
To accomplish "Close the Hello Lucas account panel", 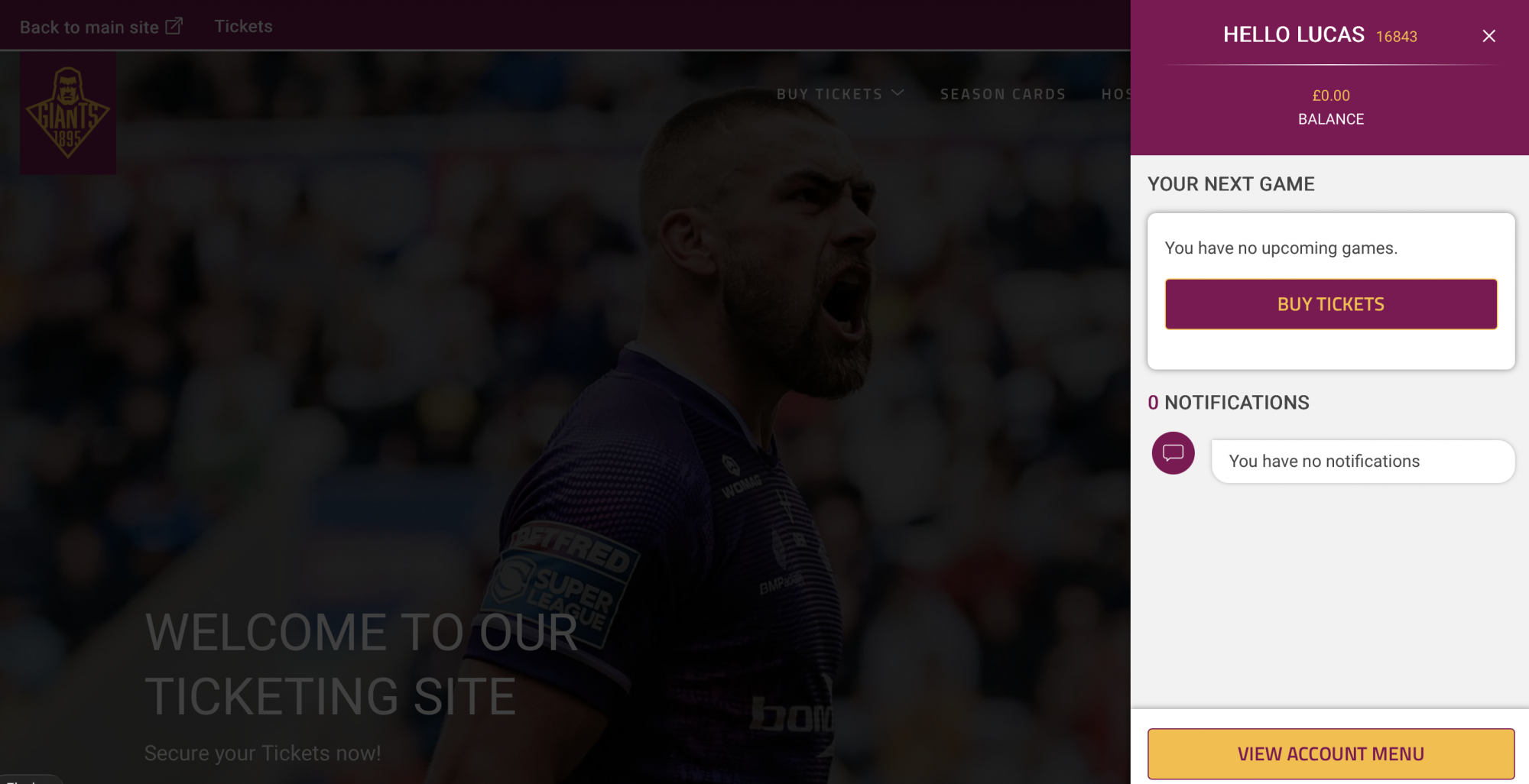I will tap(1488, 36).
